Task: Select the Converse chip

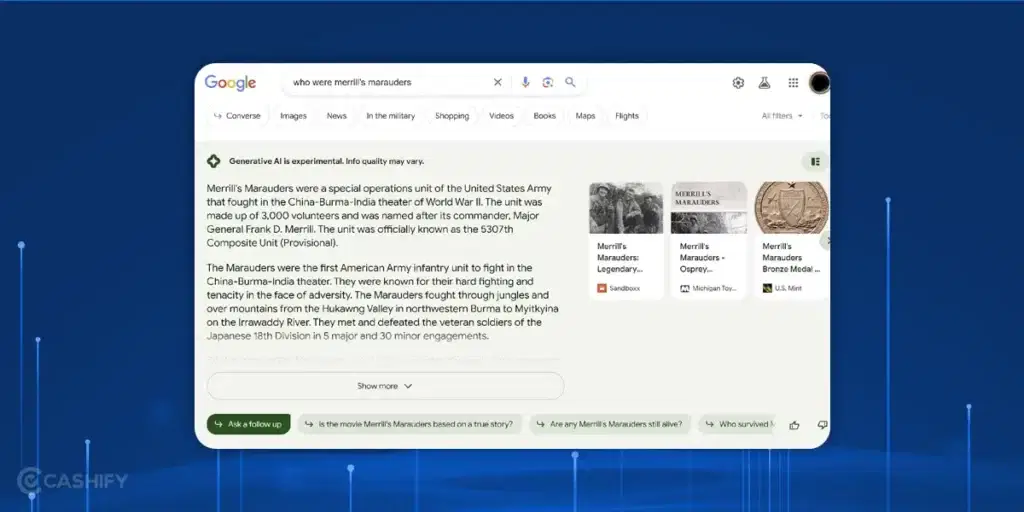Action: [237, 116]
